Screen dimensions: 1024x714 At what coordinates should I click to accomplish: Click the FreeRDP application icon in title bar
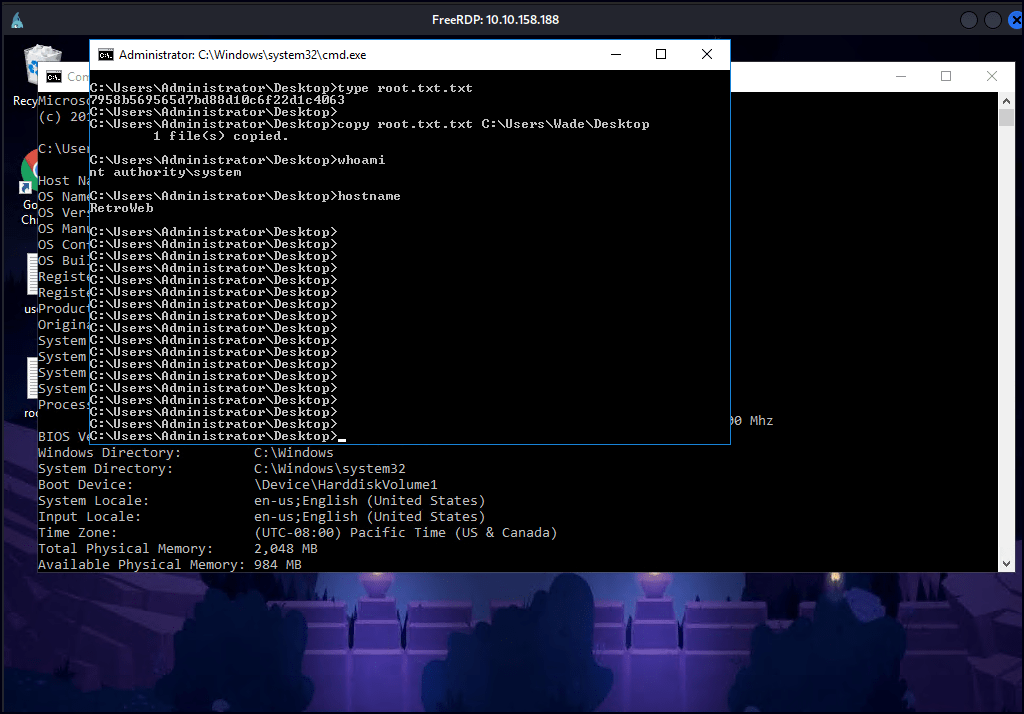(x=19, y=20)
